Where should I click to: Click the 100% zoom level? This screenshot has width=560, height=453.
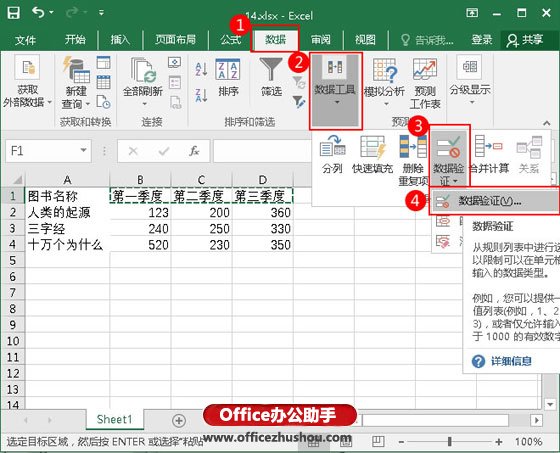[x=528, y=442]
